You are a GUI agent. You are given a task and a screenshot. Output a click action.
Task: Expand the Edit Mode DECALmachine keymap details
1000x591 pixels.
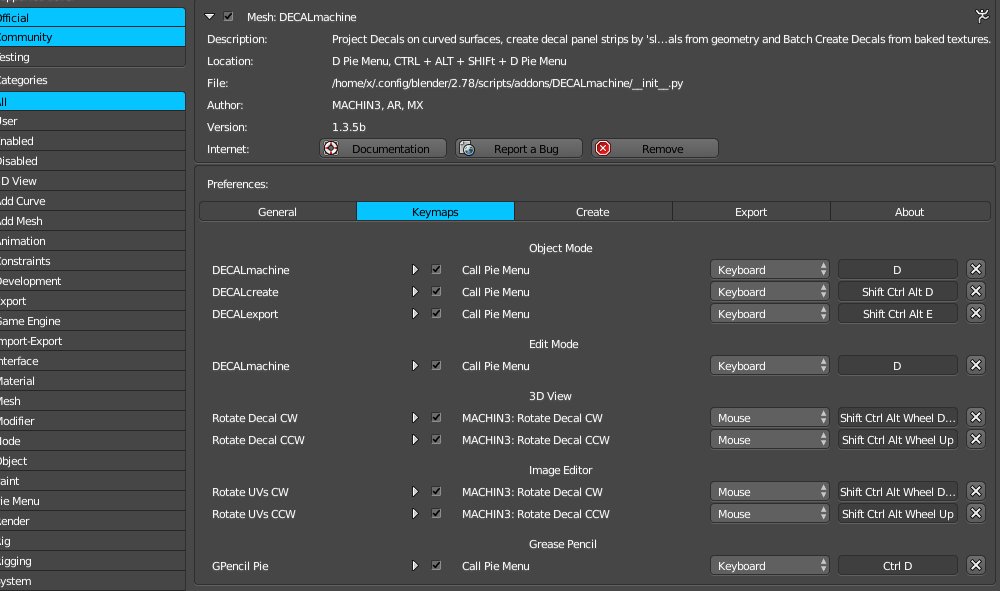point(415,365)
